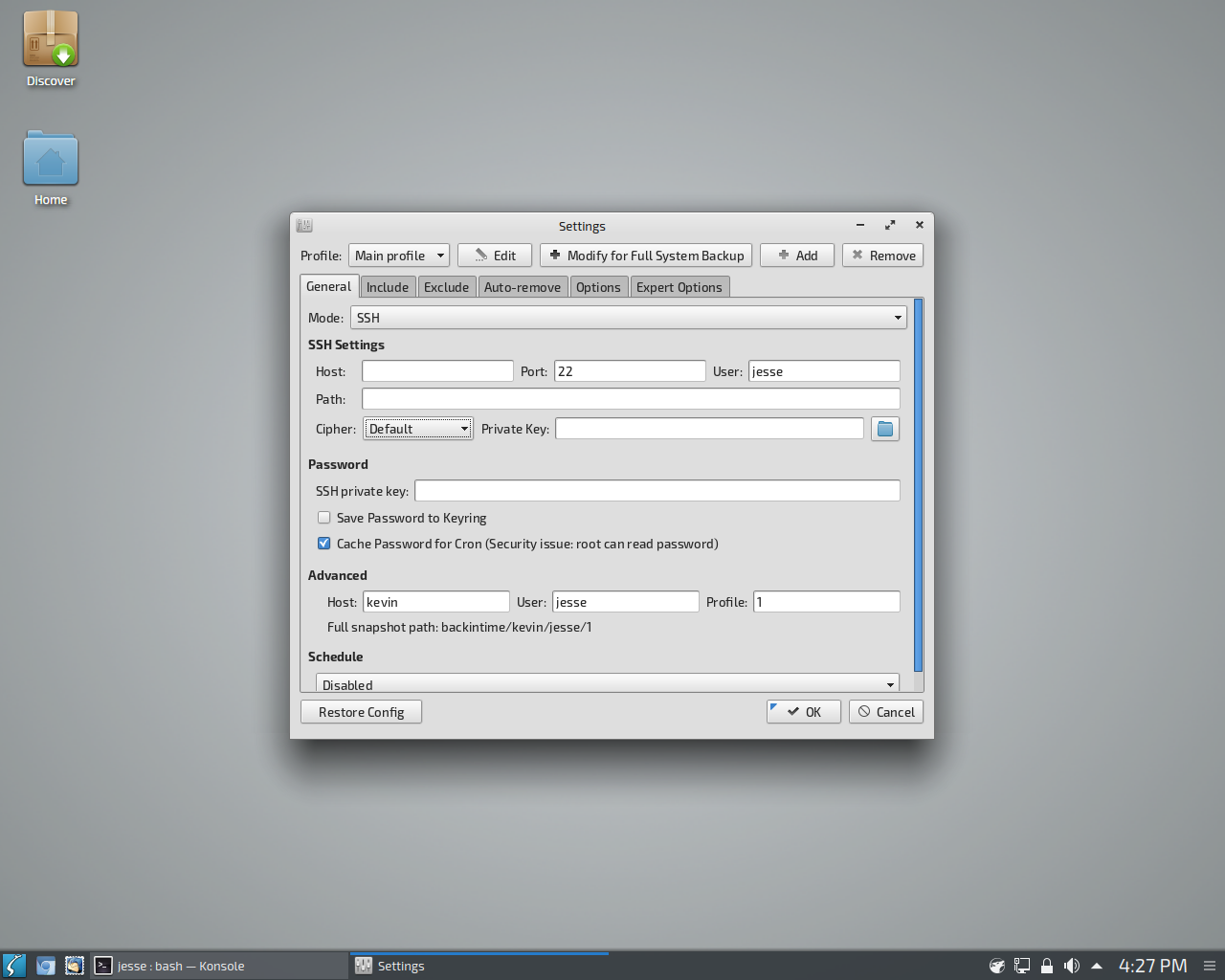This screenshot has height=980, width=1225.
Task: Launch the web browser icon in taskbar
Action: 45,966
